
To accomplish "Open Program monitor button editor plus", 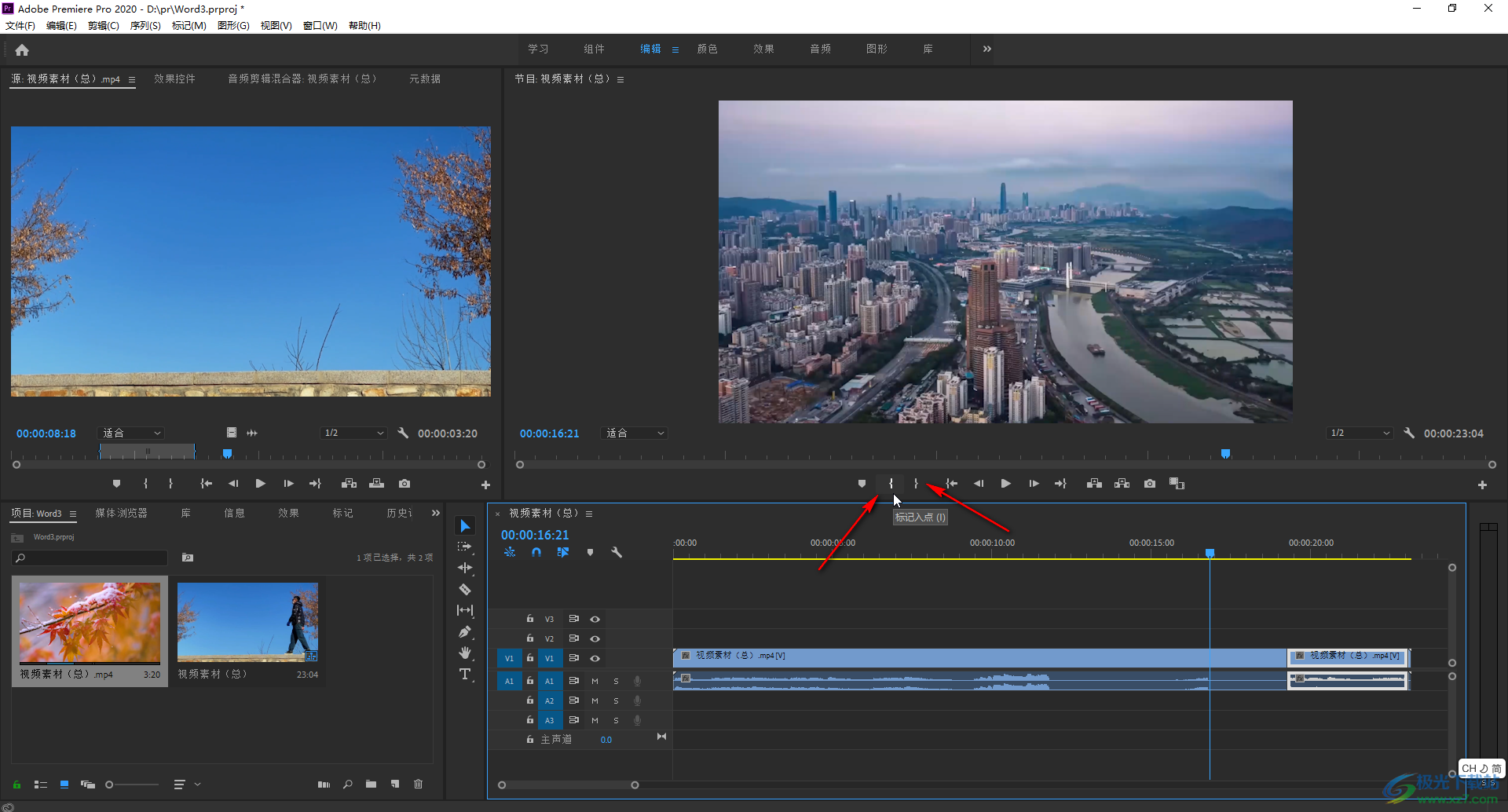I will click(x=1482, y=485).
